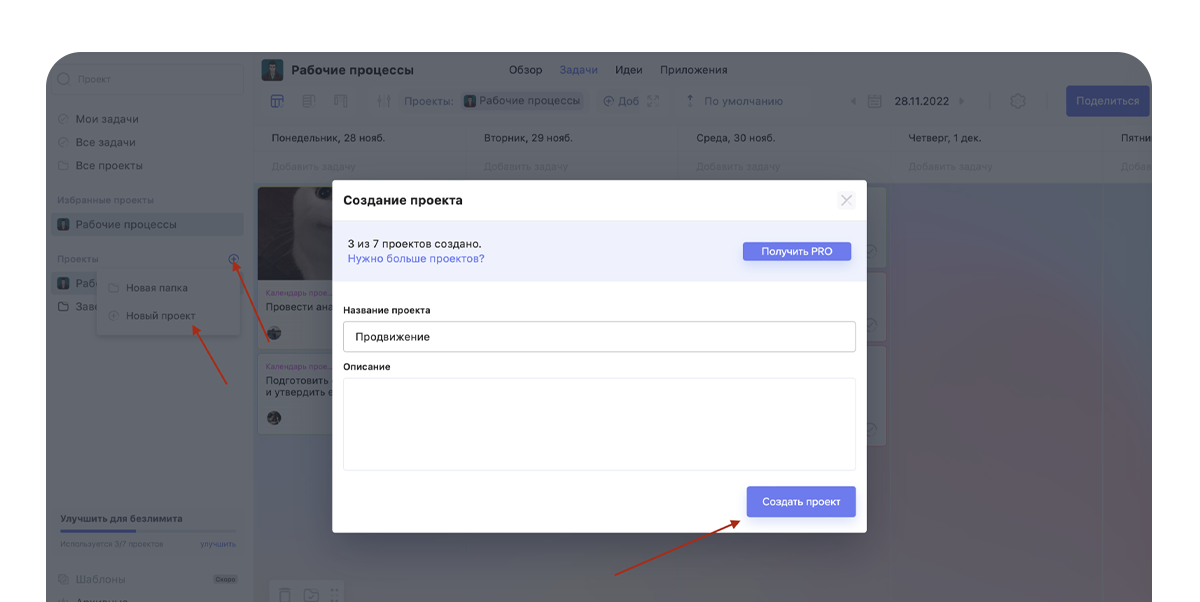Click the Рабочие процессы project filter chip
1200x602 pixels.
tap(523, 101)
